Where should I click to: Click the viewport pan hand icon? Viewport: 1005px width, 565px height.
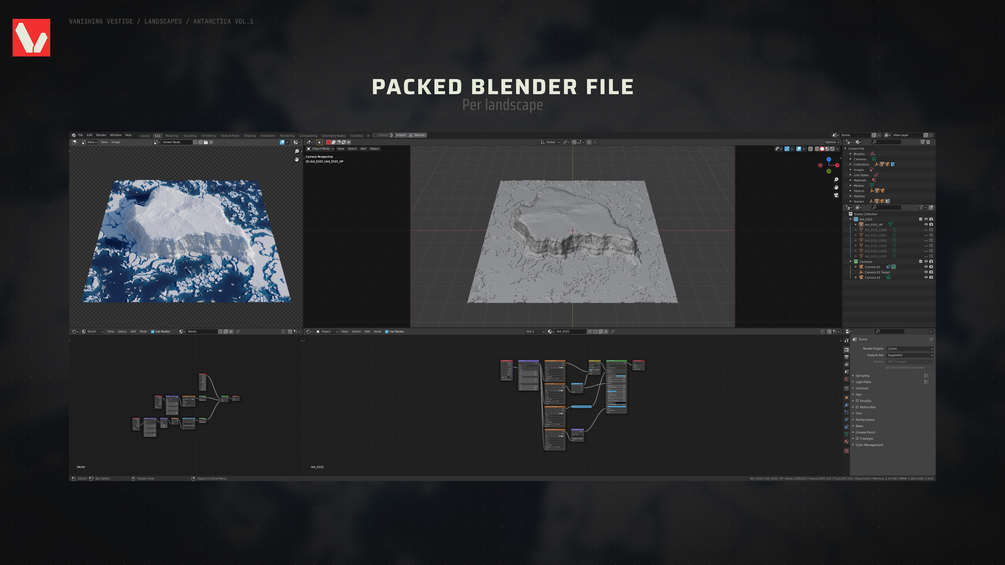pyautogui.click(x=836, y=188)
